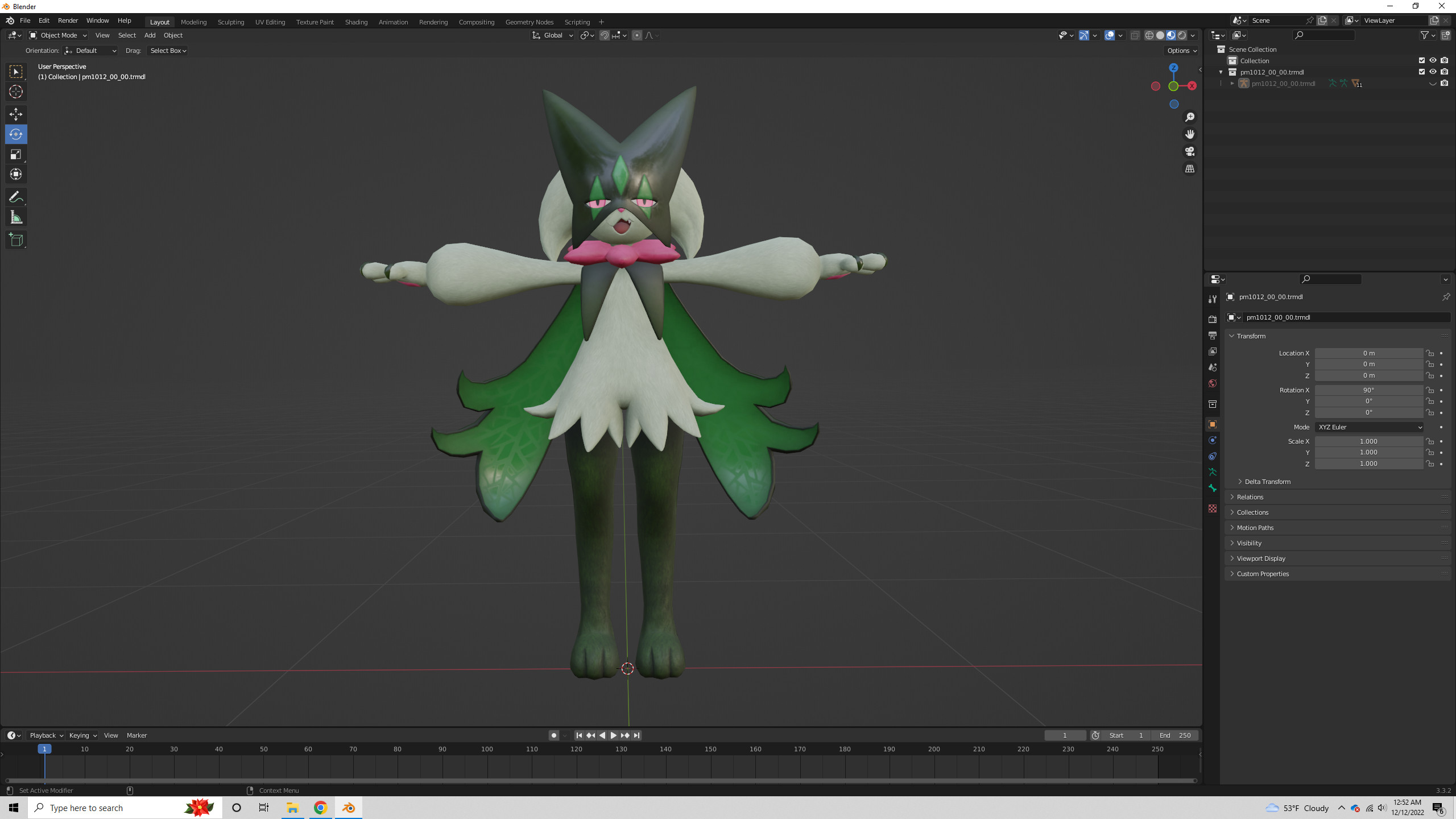Uncheck exclude checkbox for Collection row
This screenshot has width=1456, height=819.
1422,60
